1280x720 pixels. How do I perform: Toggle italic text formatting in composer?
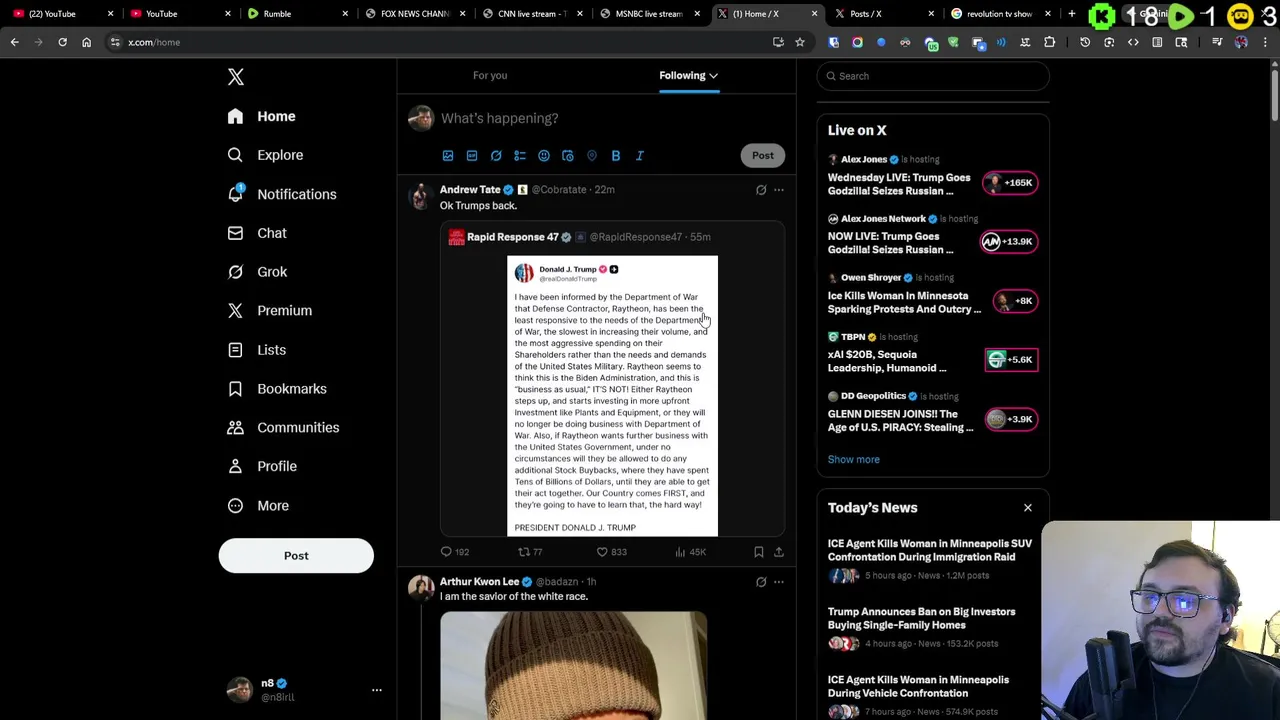pos(640,156)
